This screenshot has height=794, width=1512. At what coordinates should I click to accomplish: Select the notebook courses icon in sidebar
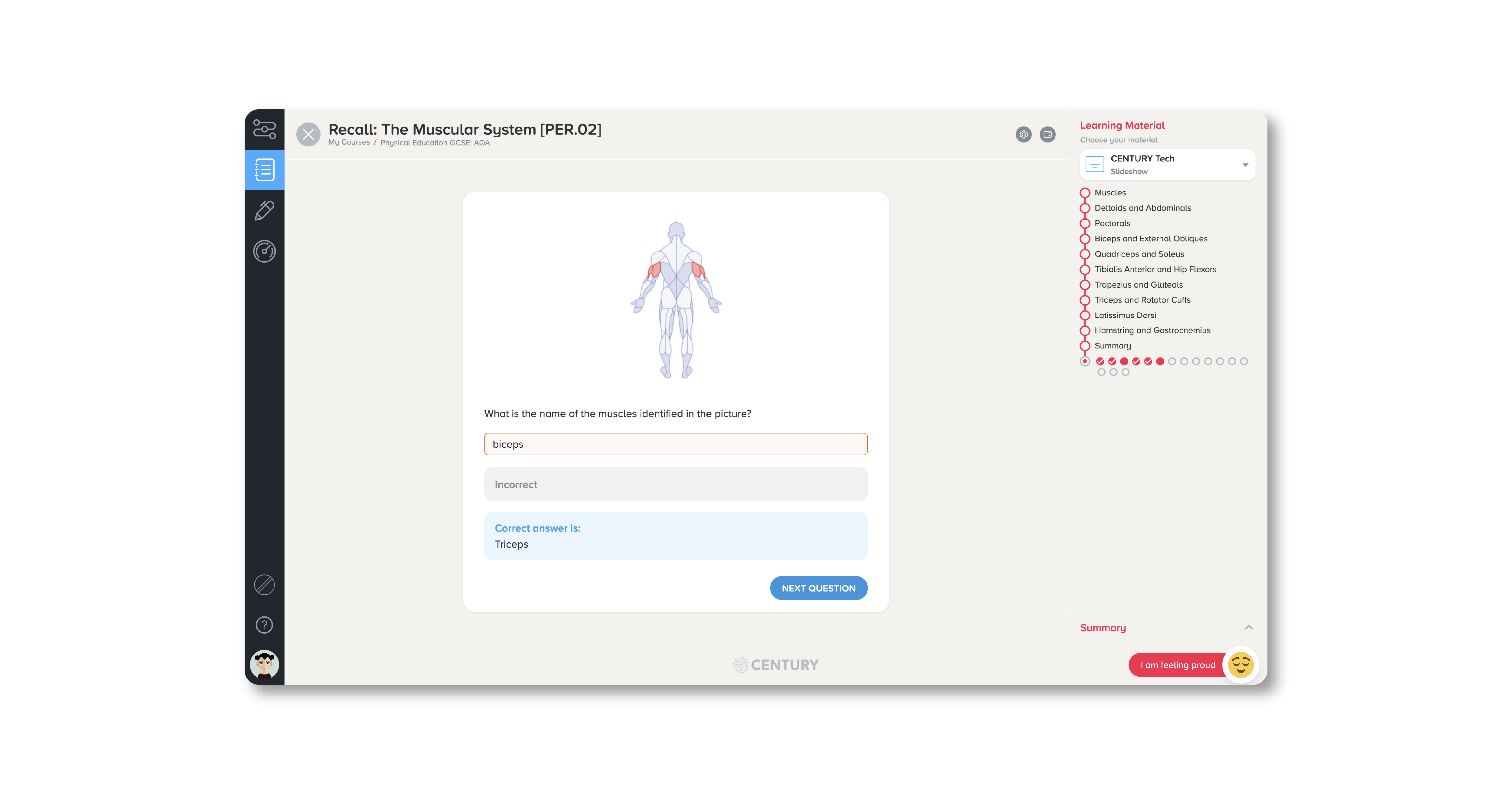[x=264, y=170]
